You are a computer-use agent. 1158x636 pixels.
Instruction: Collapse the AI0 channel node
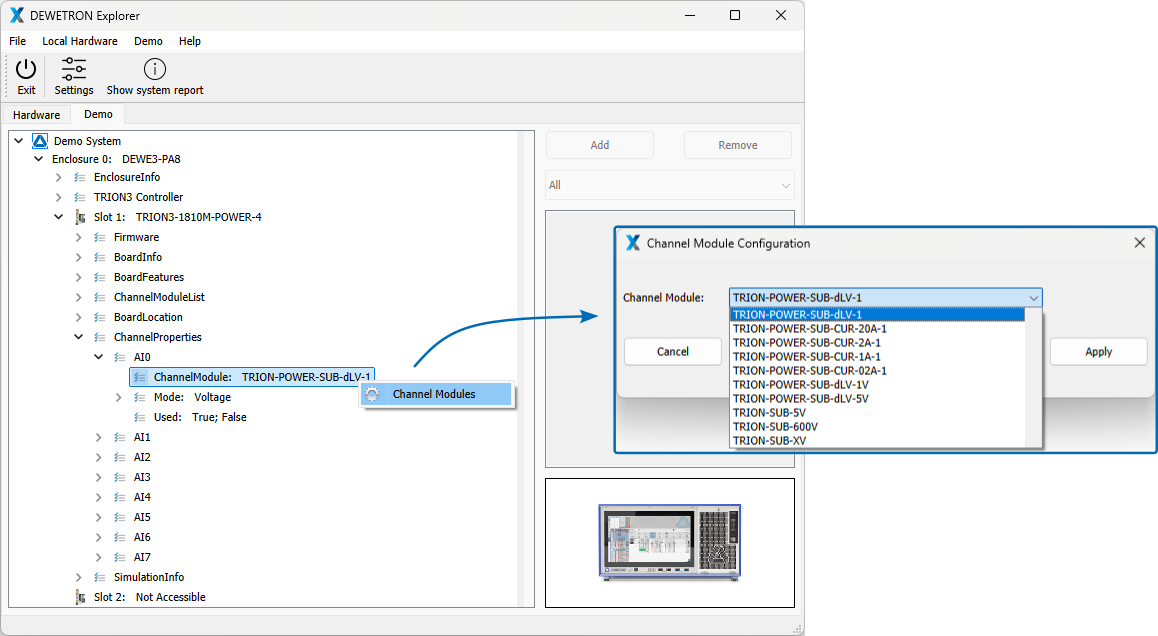click(x=98, y=357)
